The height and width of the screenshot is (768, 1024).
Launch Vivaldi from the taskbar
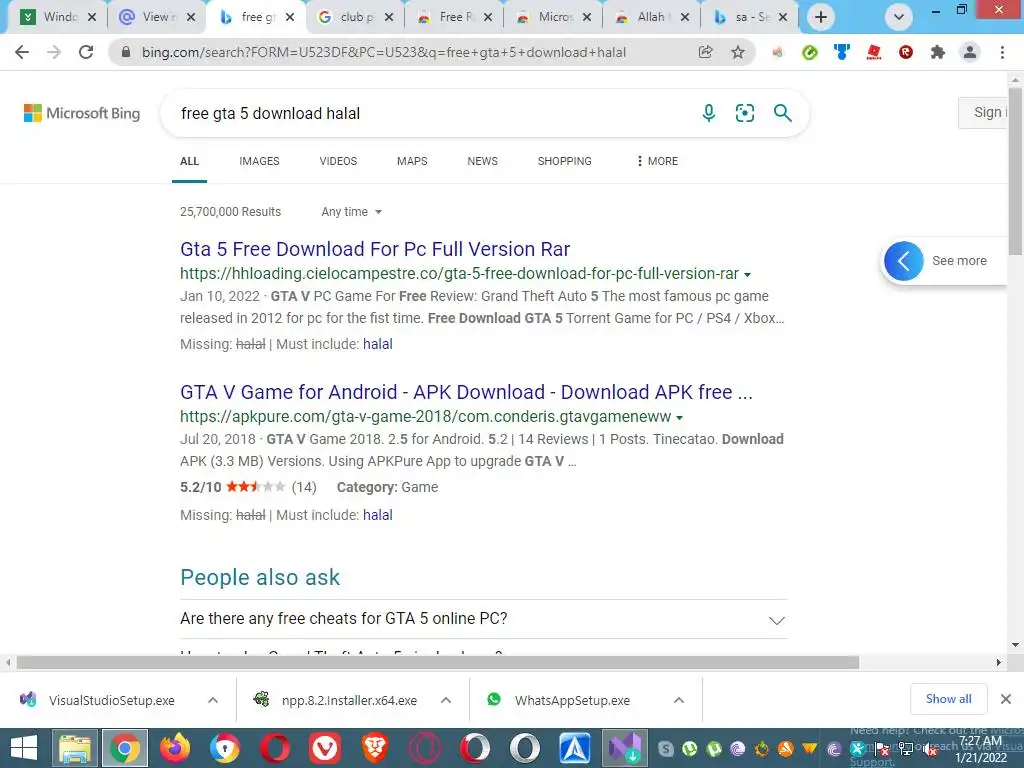pos(325,748)
